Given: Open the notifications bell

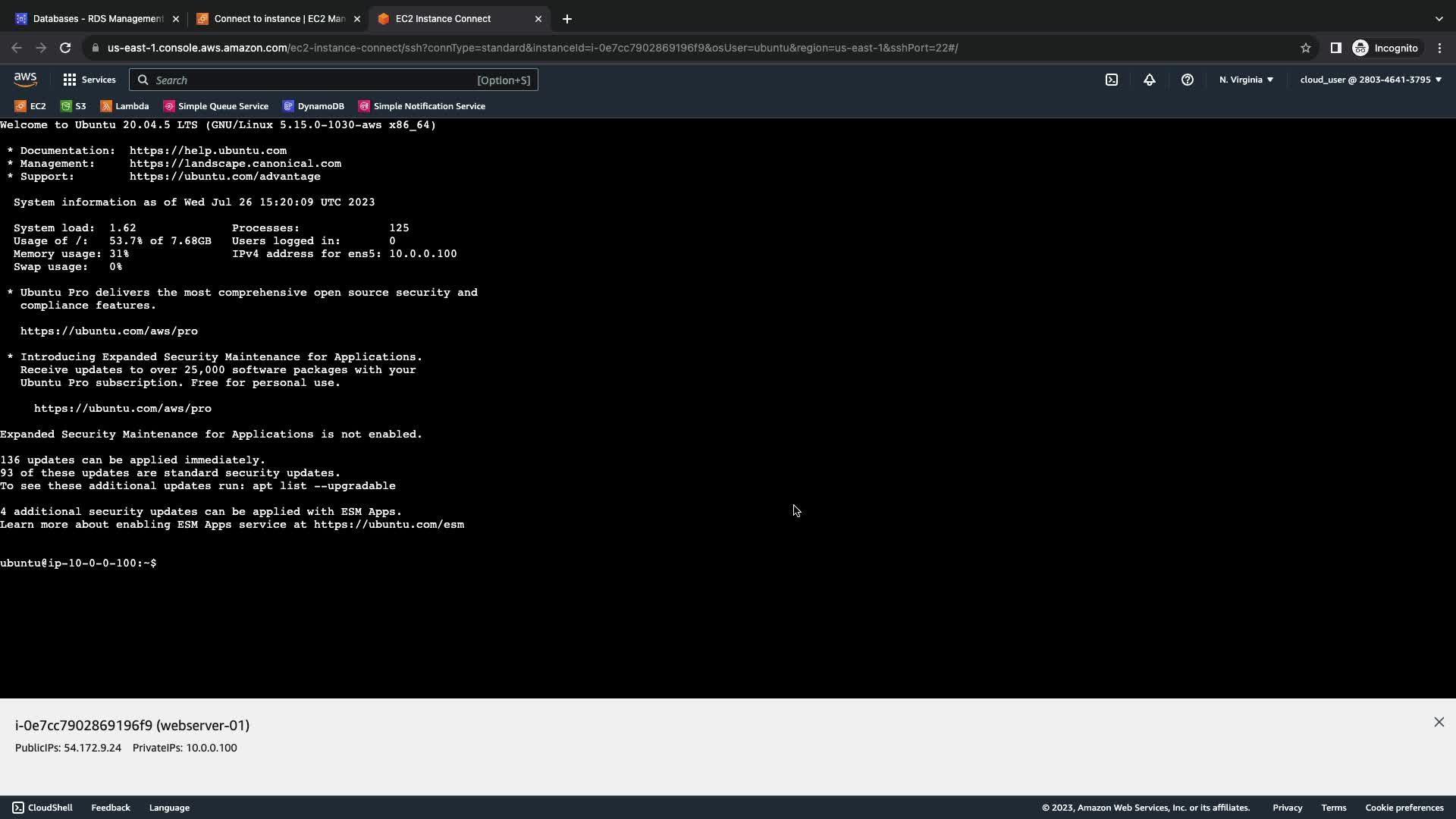Looking at the screenshot, I should [1149, 80].
